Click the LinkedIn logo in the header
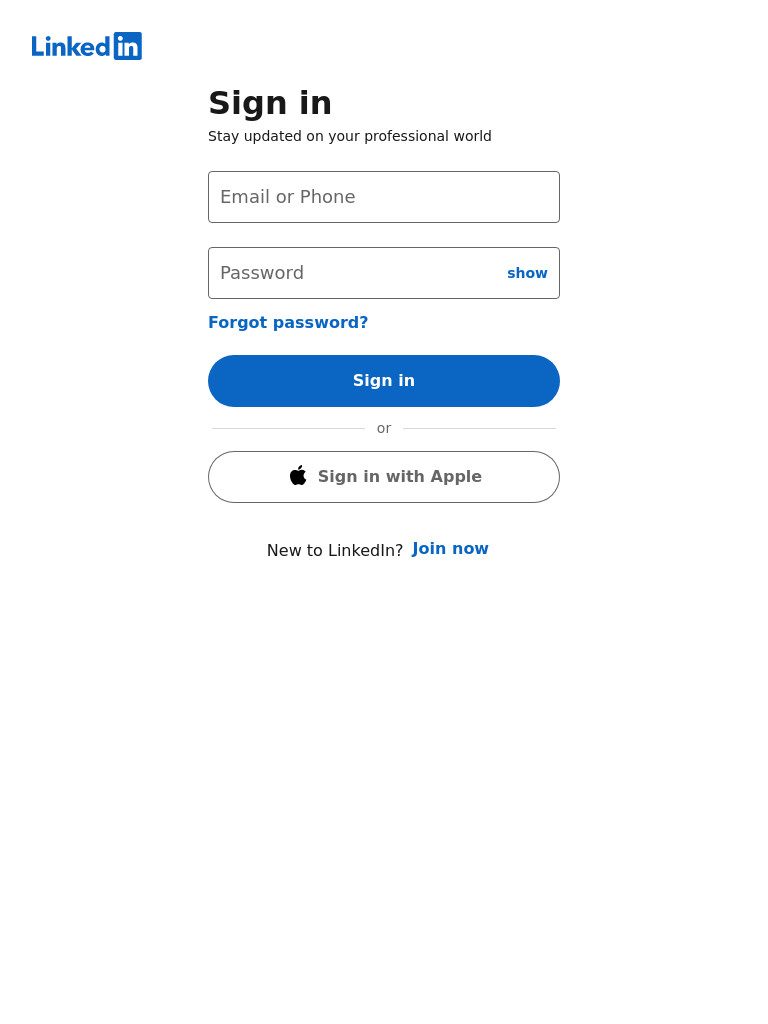The width and height of the screenshot is (768, 1024). [x=86, y=46]
